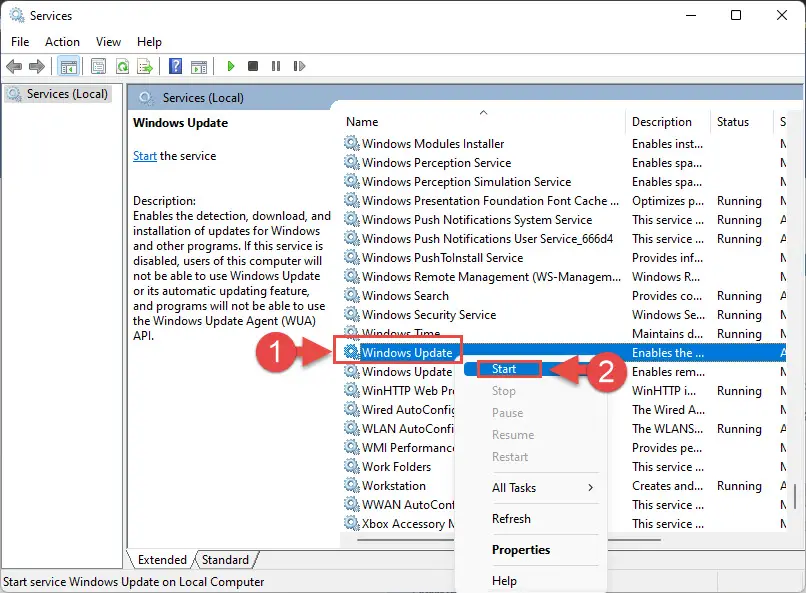
Task: Click the Forward arrow toolbar icon
Action: [x=37, y=66]
